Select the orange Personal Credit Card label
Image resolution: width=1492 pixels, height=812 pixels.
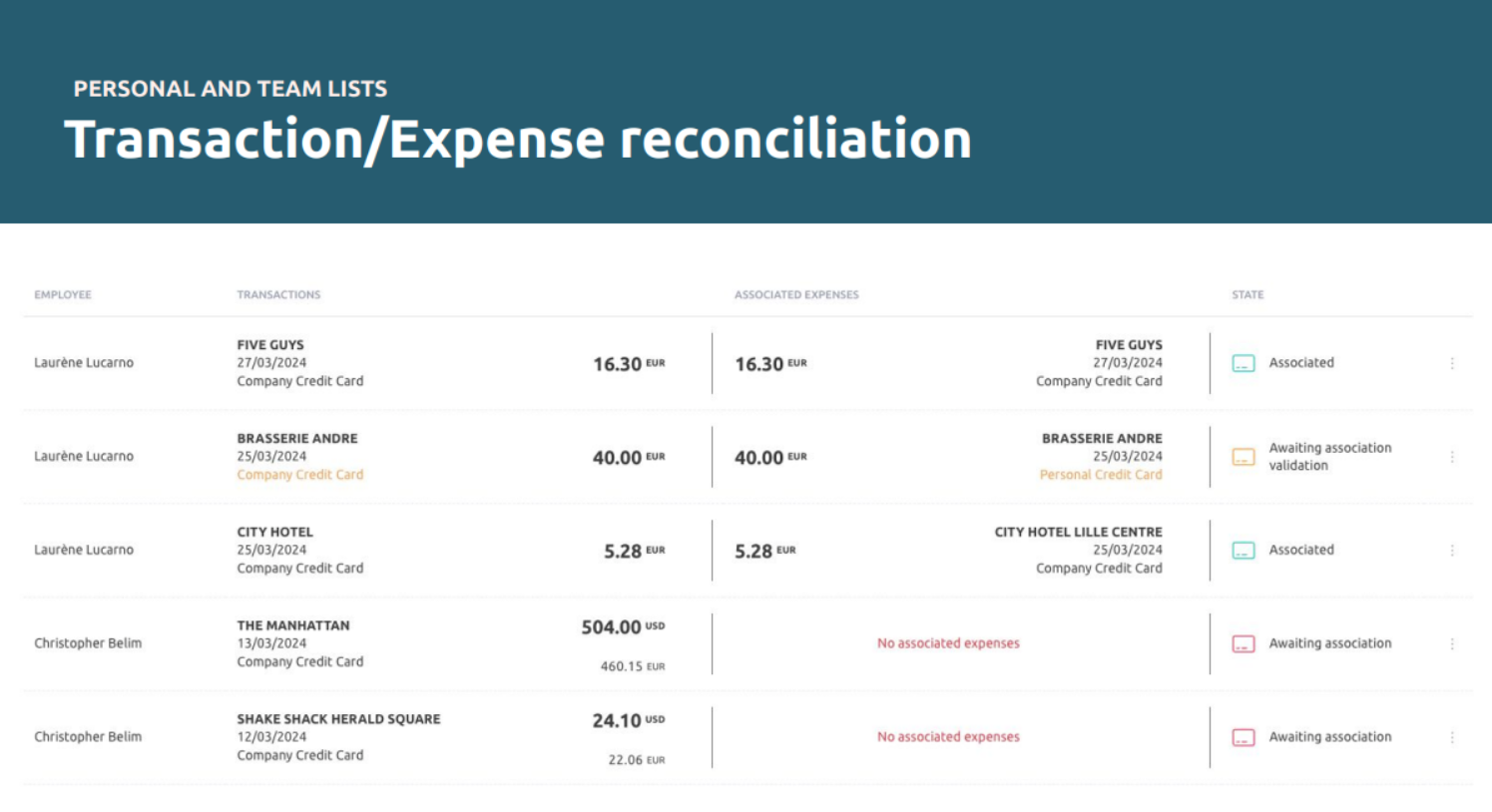click(x=1101, y=475)
